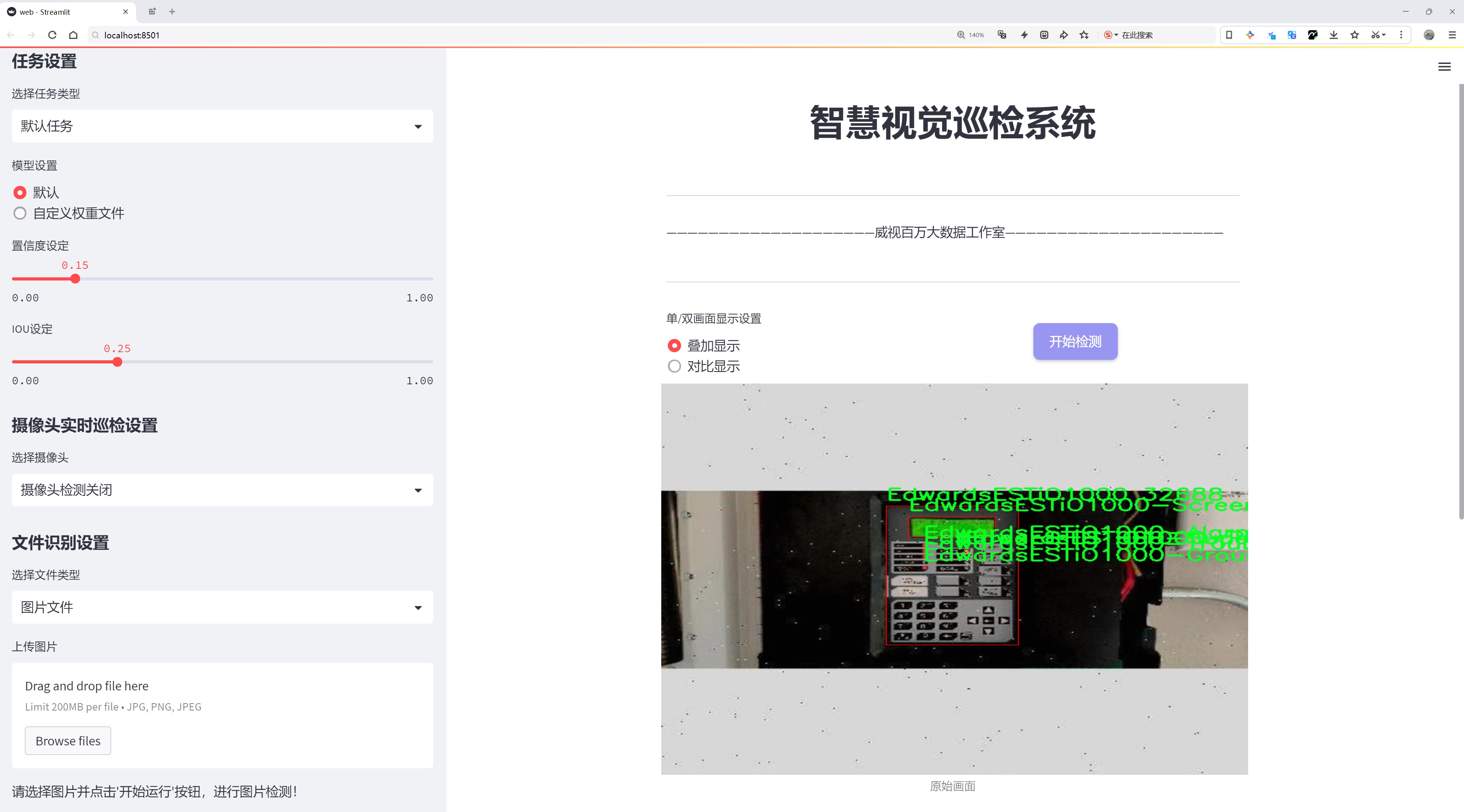Click the browser back arrow
1464x812 pixels.
point(11,34)
